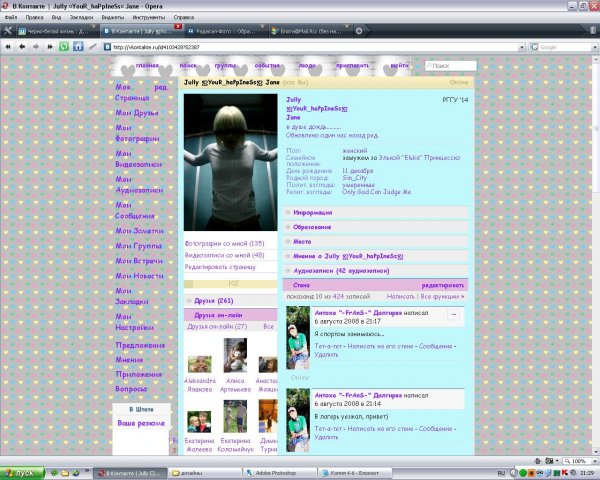
Task: Open the Справка menu
Action: click(x=184, y=17)
